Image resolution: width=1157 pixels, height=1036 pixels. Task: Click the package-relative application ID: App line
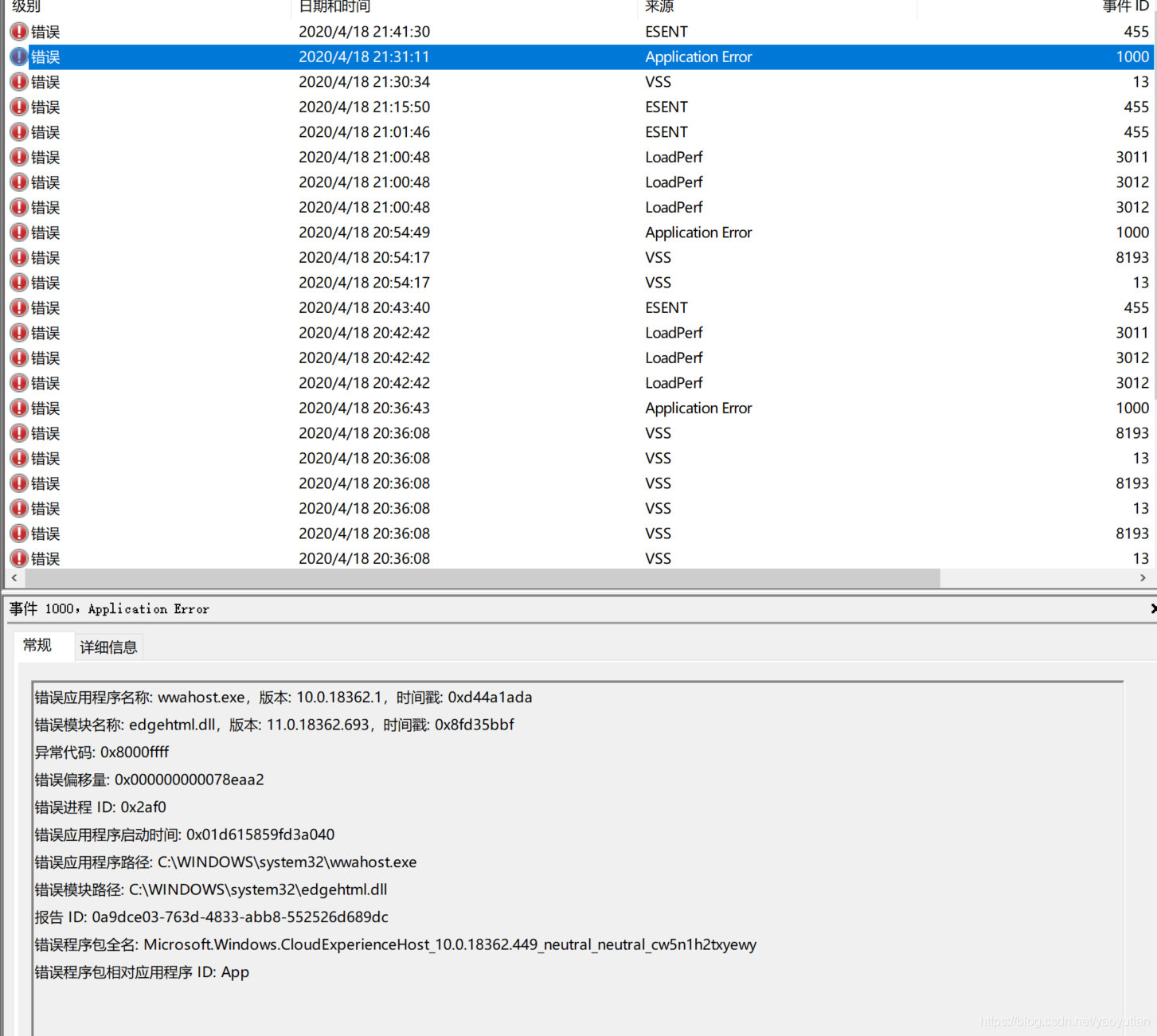point(142,972)
